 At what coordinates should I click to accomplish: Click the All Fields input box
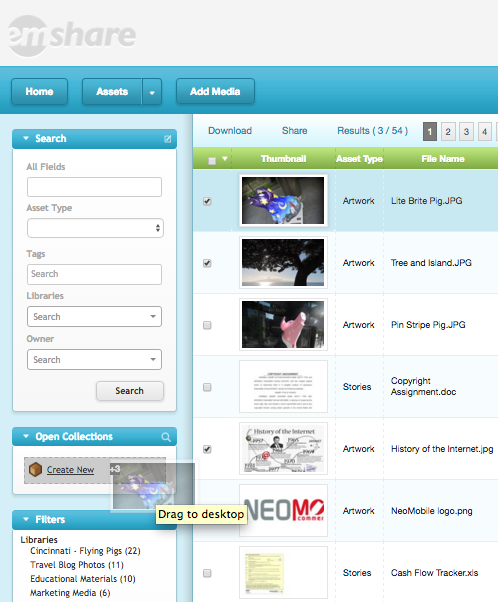pyautogui.click(x=94, y=187)
